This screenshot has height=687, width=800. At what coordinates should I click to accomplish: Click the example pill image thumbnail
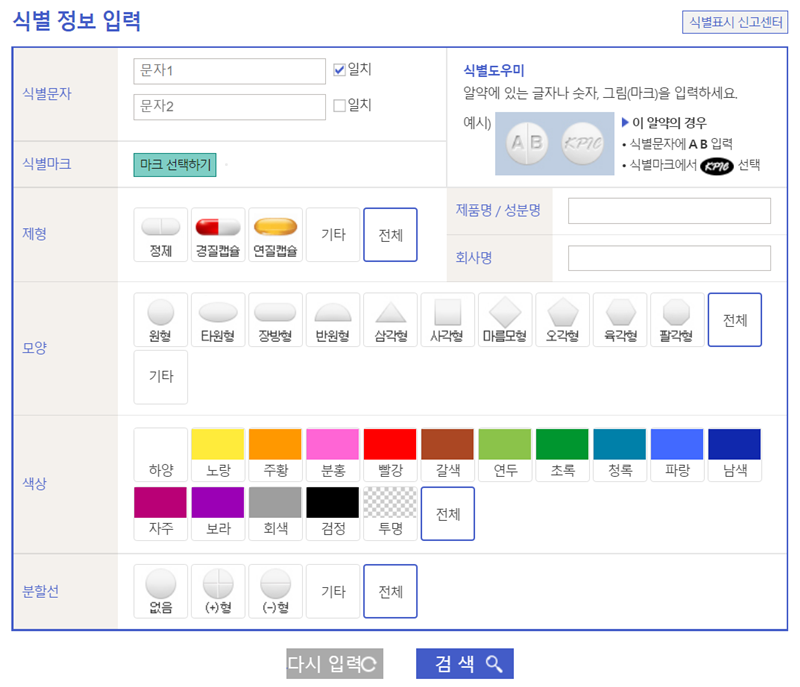(555, 144)
